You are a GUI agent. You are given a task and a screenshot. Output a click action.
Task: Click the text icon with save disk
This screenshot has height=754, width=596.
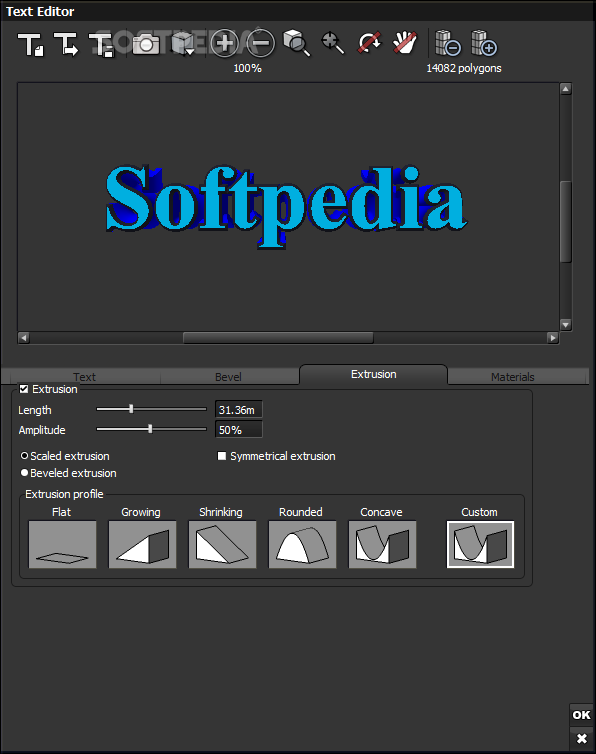pyautogui.click(x=102, y=45)
